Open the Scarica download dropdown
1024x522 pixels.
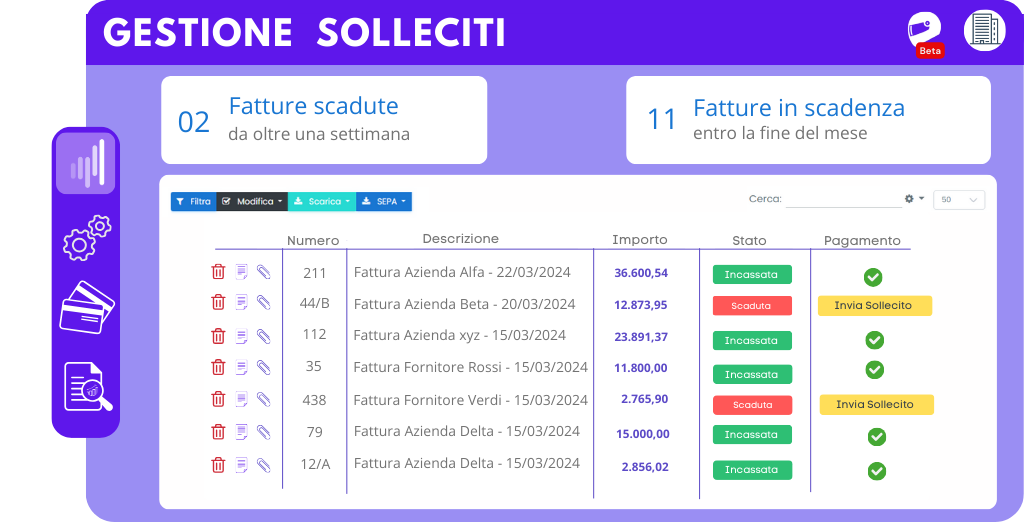322,201
